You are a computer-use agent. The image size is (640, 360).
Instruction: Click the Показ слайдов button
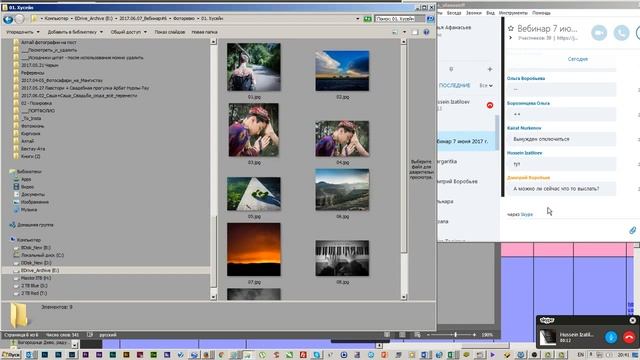click(x=169, y=32)
